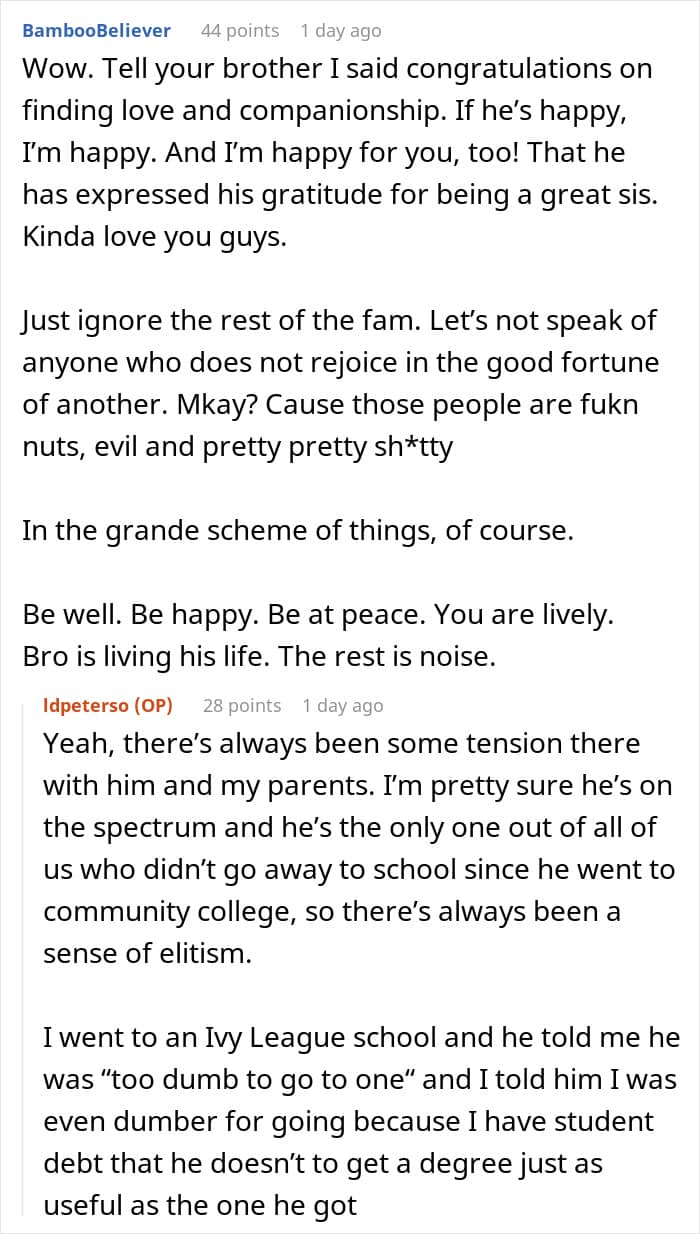Open ldpeterso reply's "1 day ago" timestamp
Image resolution: width=700 pixels, height=1234 pixels.
coord(342,705)
